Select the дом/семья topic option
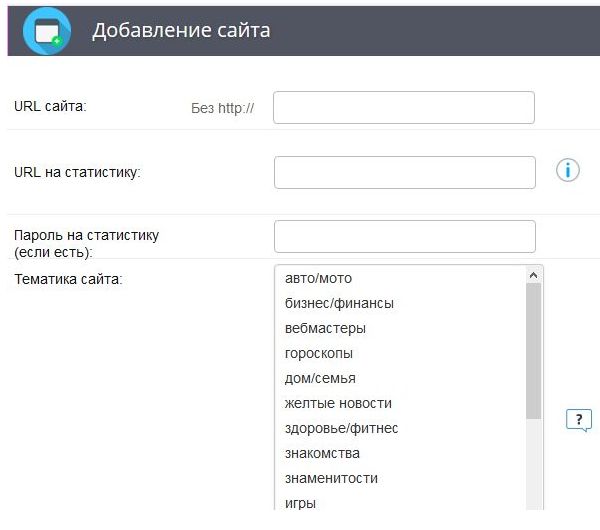This screenshot has width=600, height=530. pos(320,378)
